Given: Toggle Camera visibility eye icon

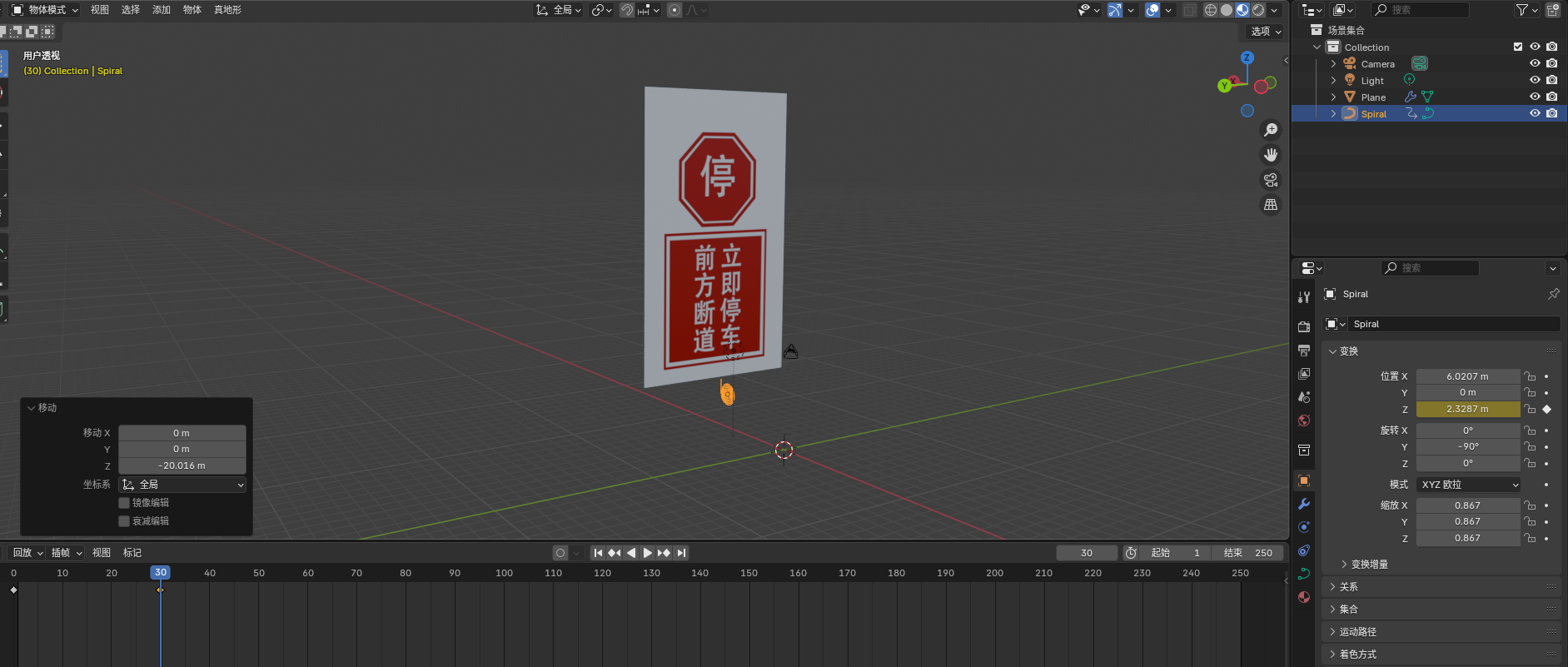Looking at the screenshot, I should (x=1535, y=63).
